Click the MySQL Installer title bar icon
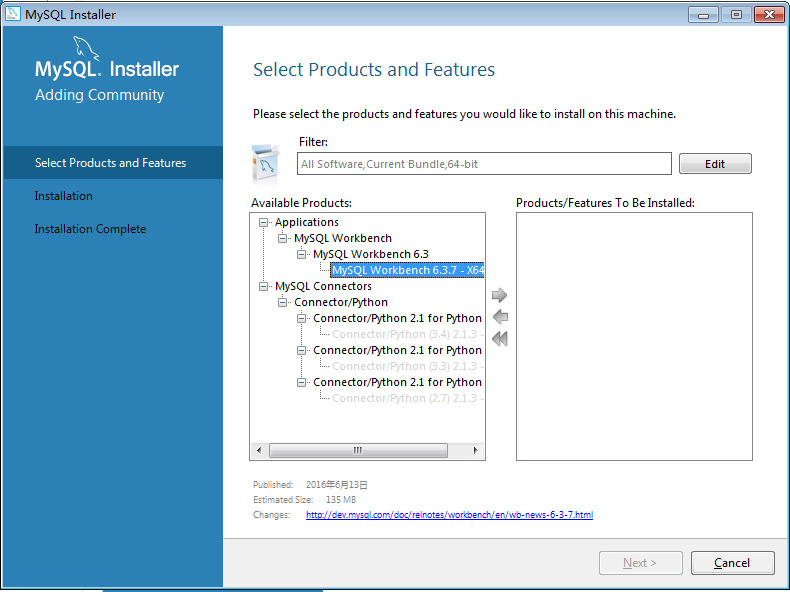 coord(13,14)
